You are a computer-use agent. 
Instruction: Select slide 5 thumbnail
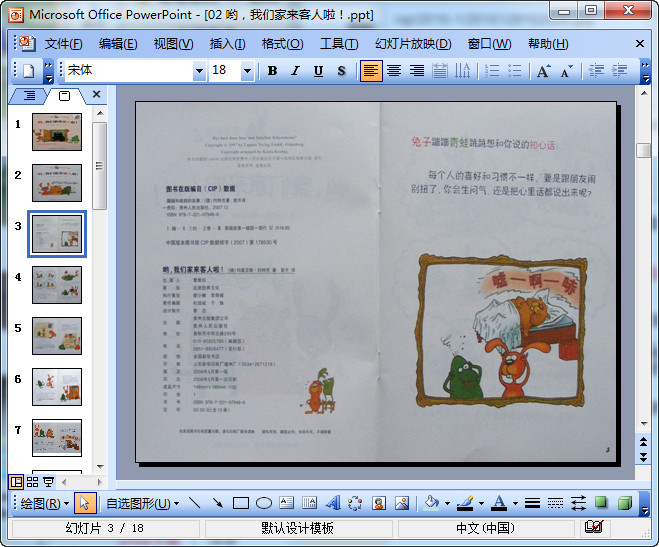pos(57,336)
